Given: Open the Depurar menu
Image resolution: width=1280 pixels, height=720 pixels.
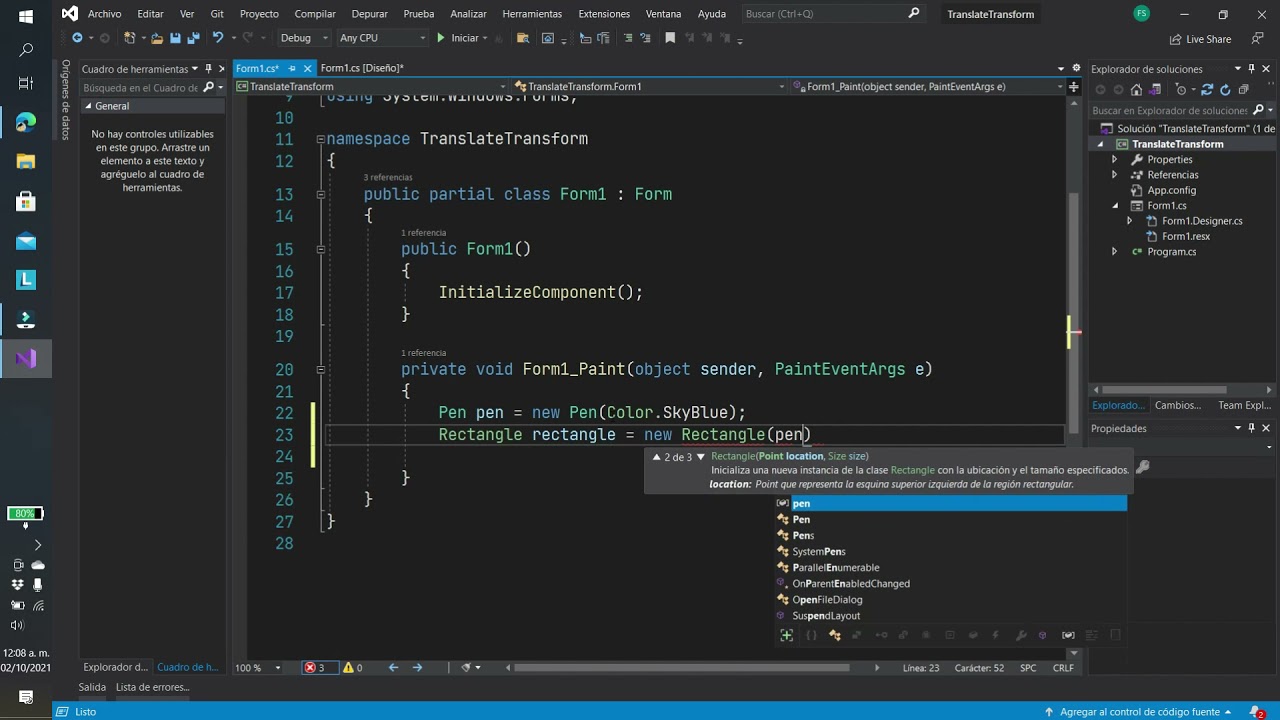Looking at the screenshot, I should click(369, 14).
